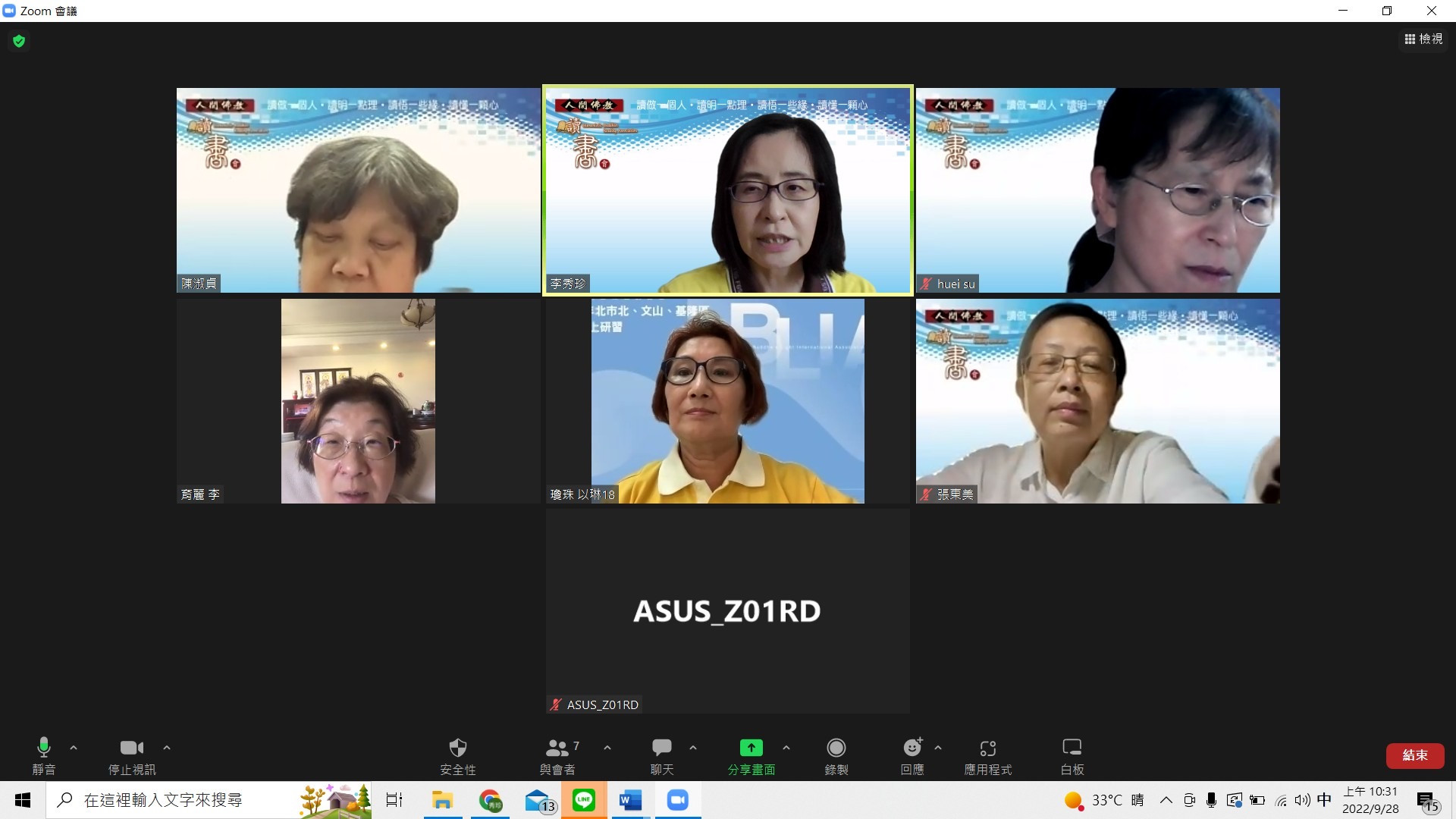The image size is (1456, 819).
Task: Open the Security shield options
Action: click(457, 755)
